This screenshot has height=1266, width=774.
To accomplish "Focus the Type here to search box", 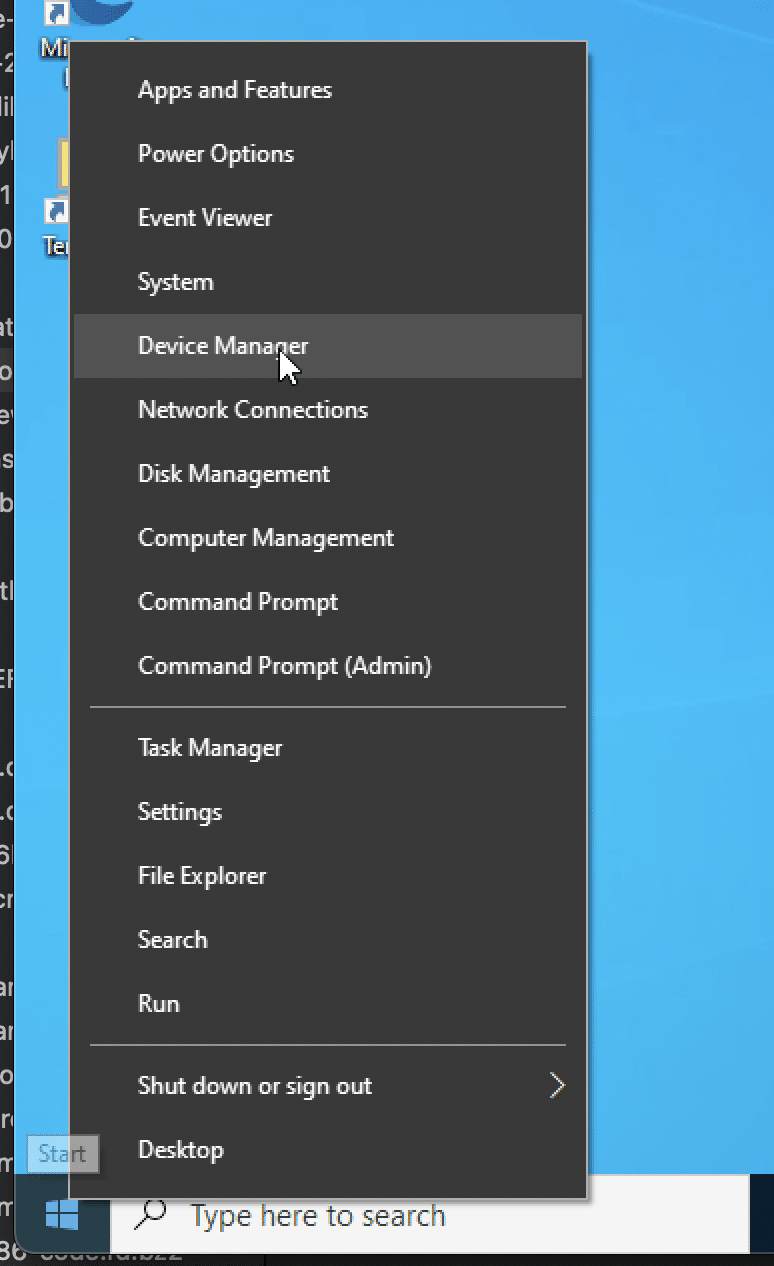I will pyautogui.click(x=429, y=1215).
